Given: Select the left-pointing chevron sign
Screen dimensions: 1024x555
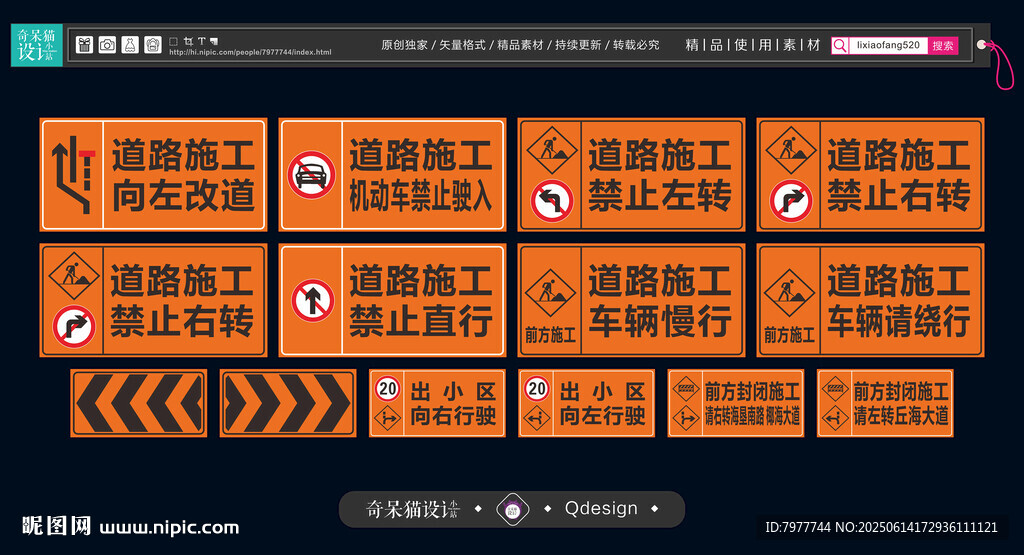Looking at the screenshot, I should [138, 403].
